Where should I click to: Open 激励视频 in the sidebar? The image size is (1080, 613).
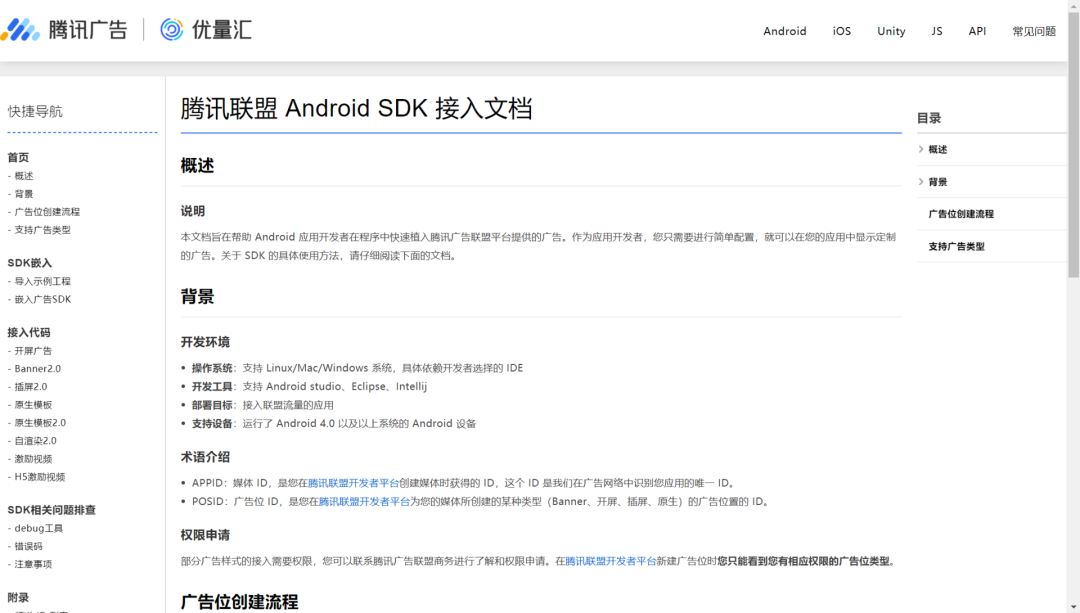33,459
